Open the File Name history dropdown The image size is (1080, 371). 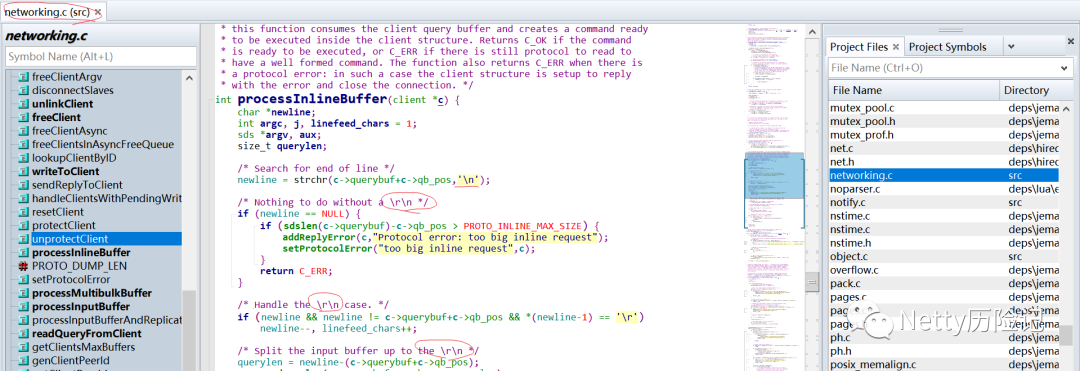(x=1065, y=68)
